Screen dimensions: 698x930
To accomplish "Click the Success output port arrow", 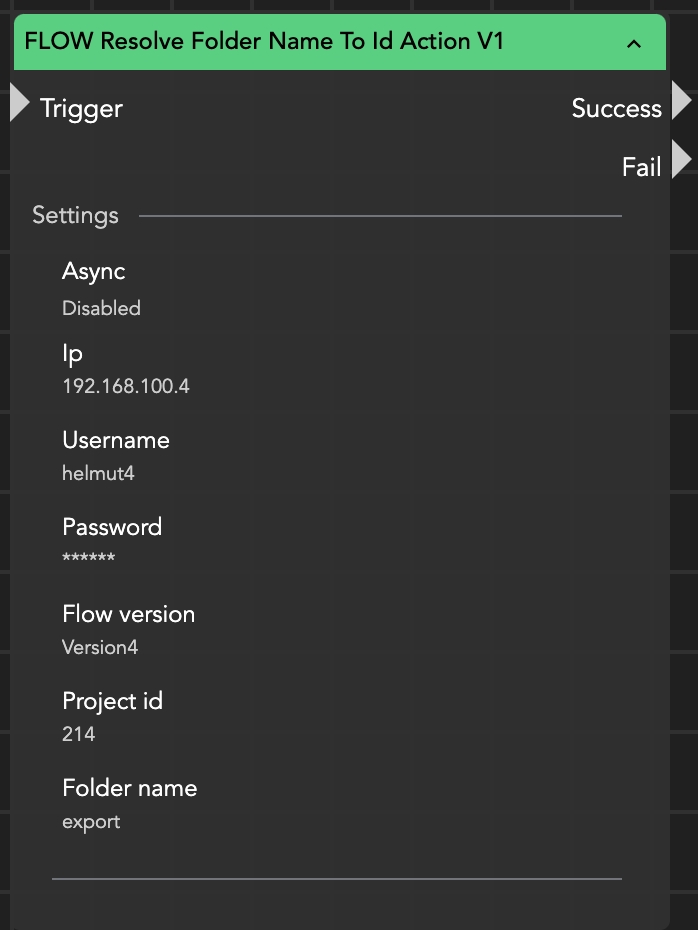I will 681,102.
